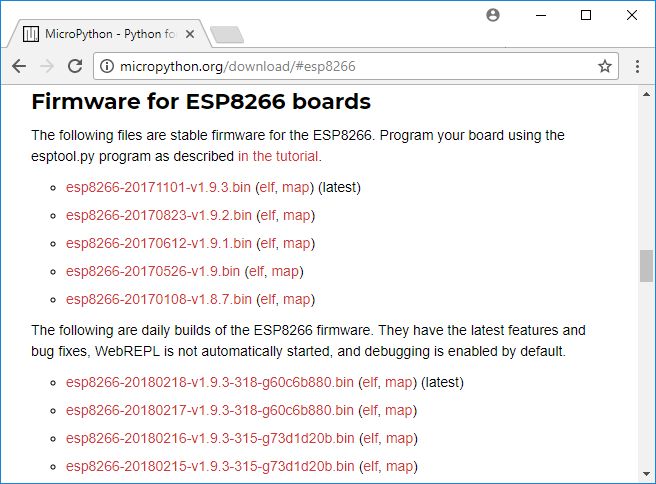Screen dimensions: 656x484
Task: Open map link for v1.9.1 firmware
Action: coord(297,243)
